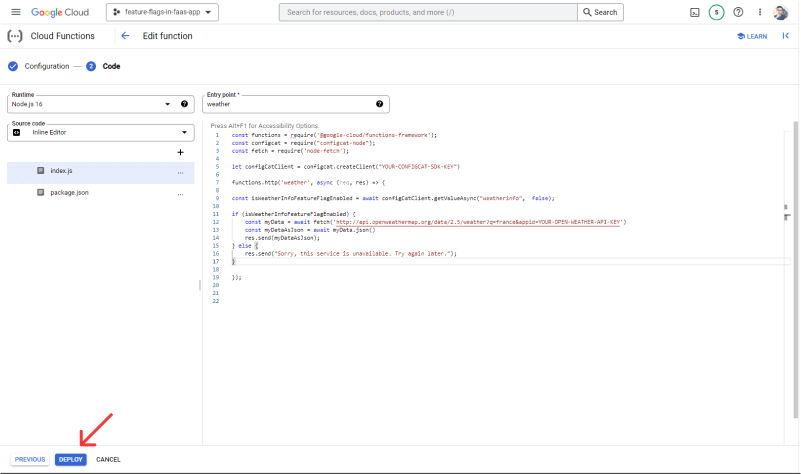801x474 pixels.
Task: Open the three-dot settings menu in header
Action: tap(760, 12)
